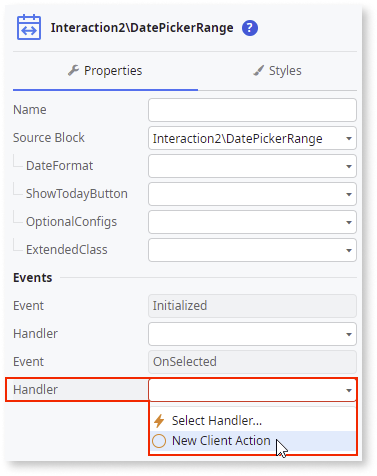Switch to the Styles tab

point(277,71)
